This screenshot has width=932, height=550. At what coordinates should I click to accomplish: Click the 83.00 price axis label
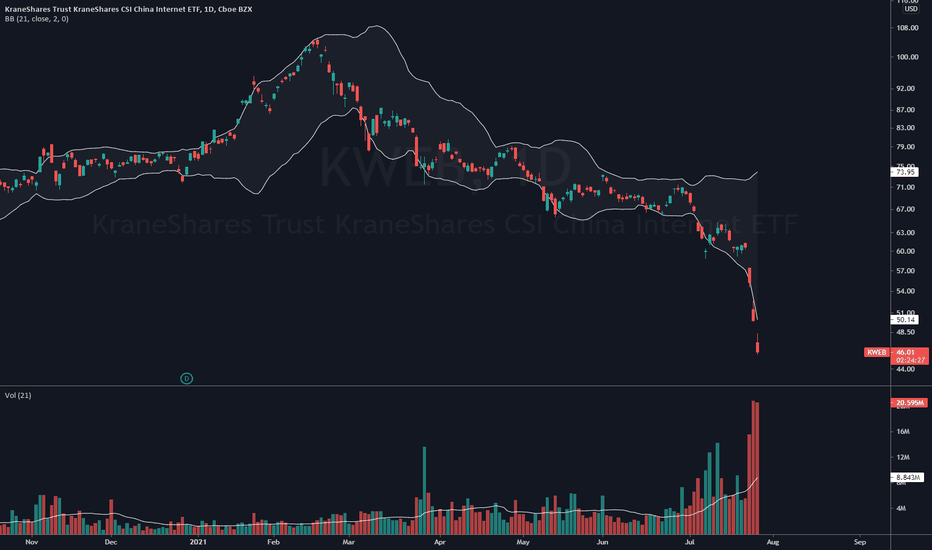point(906,128)
